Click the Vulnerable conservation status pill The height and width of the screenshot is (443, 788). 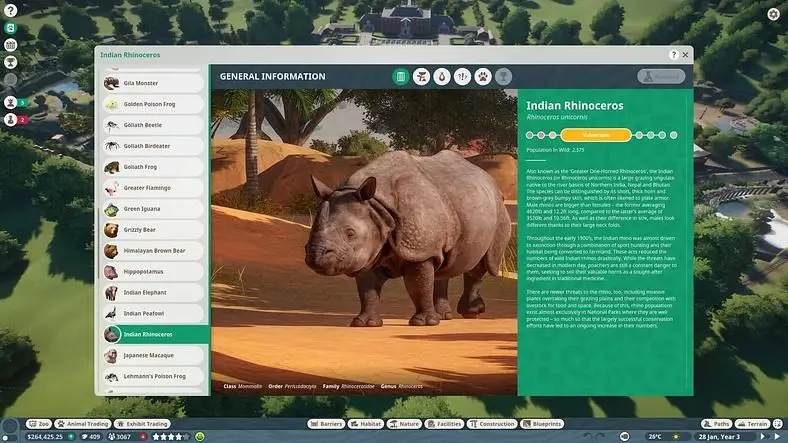(596, 135)
